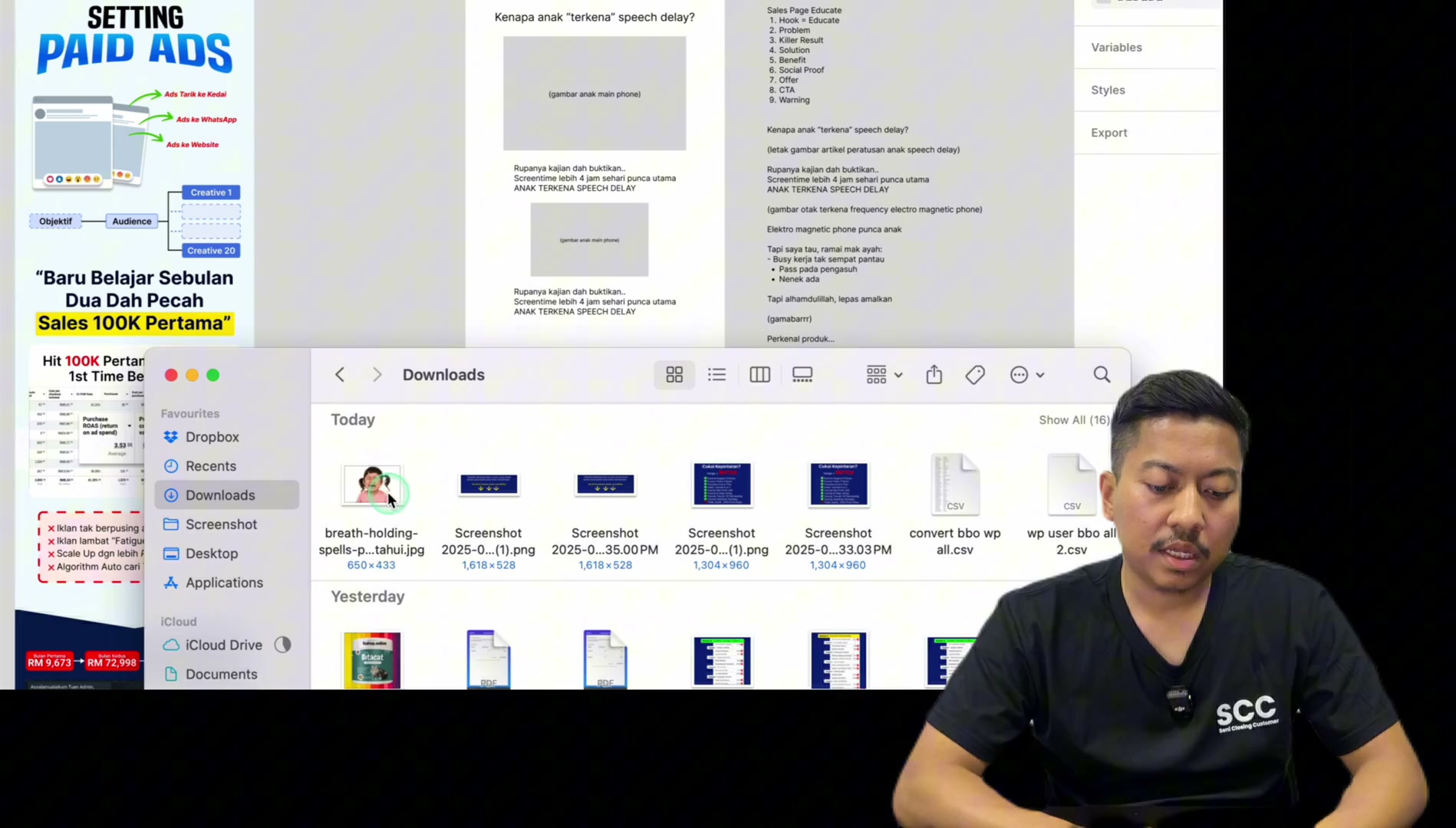Image resolution: width=1456 pixels, height=828 pixels.
Task: Select breath-holding-spells jpg thumbnail
Action: tap(371, 485)
